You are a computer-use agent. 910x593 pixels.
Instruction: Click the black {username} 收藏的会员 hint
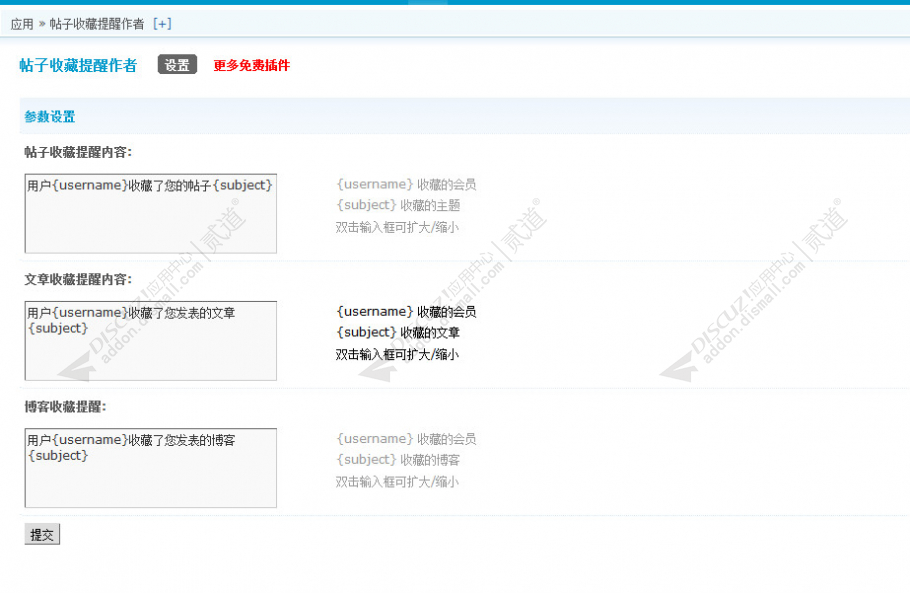point(406,312)
